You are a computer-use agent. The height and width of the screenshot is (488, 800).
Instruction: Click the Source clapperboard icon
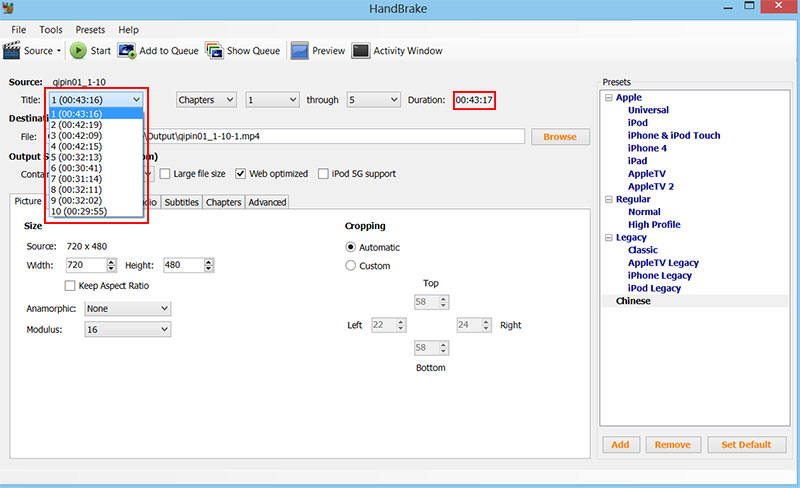pos(13,51)
